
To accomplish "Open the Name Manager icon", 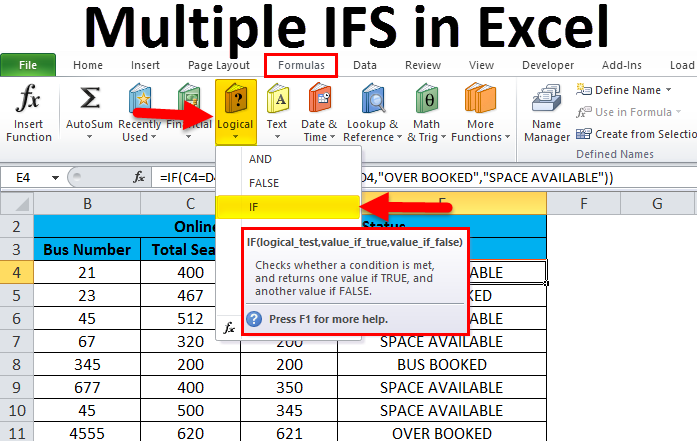I will [x=546, y=98].
